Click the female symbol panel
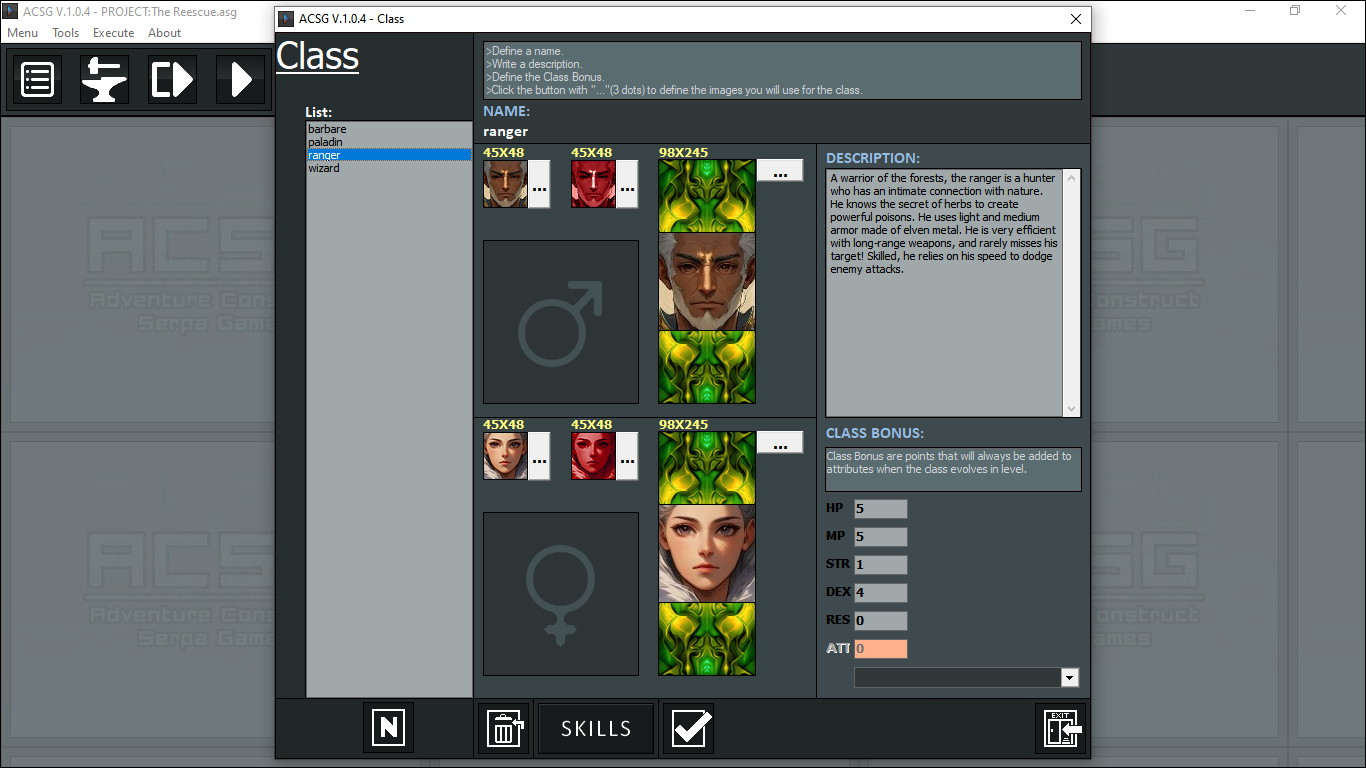This screenshot has width=1366, height=768. coord(561,594)
